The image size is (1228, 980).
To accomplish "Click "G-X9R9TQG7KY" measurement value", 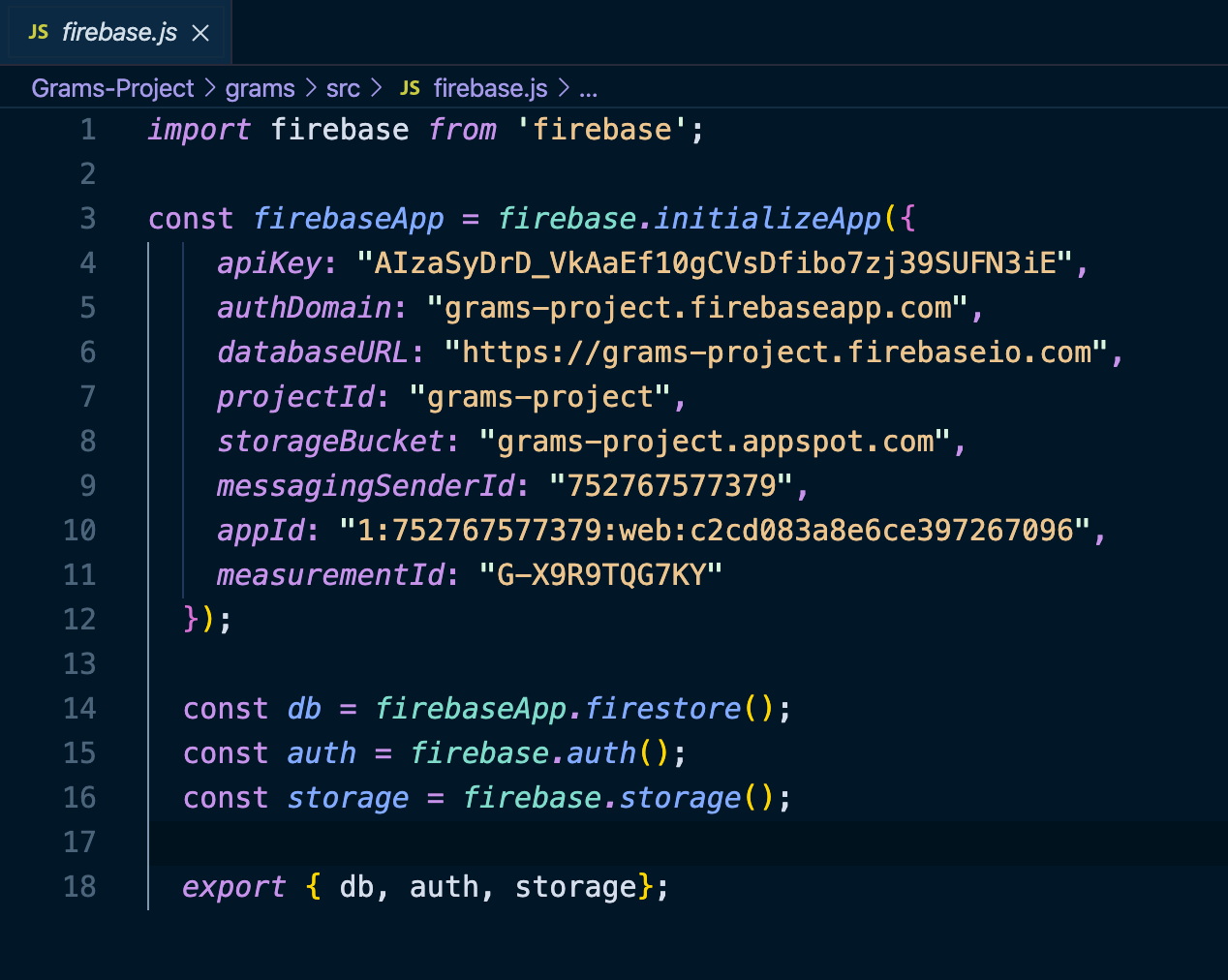I will (601, 575).
